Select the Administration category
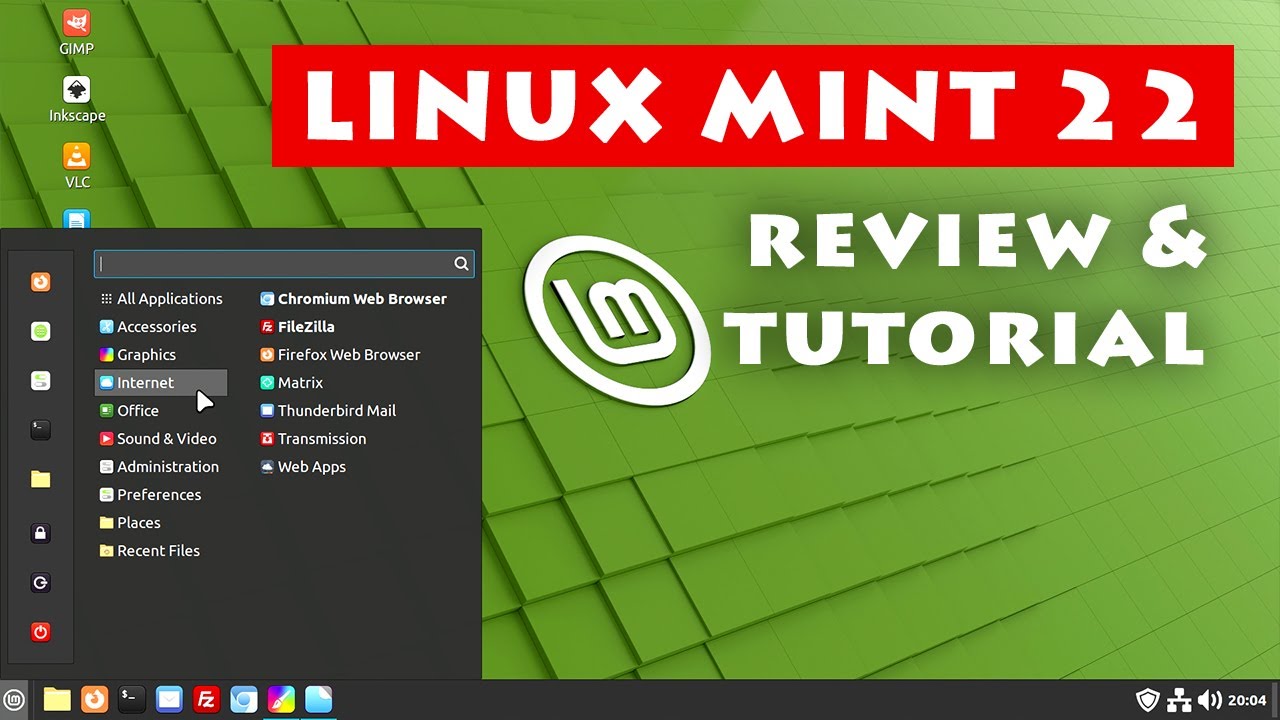 [x=161, y=467]
